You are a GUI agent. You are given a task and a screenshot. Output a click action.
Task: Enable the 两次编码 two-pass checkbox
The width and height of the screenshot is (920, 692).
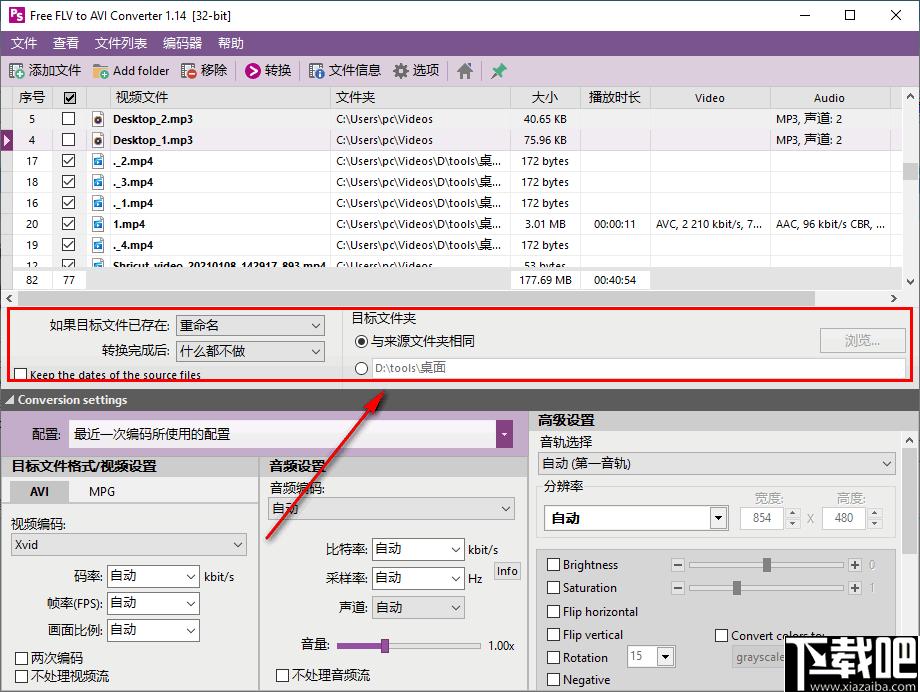(x=22, y=658)
